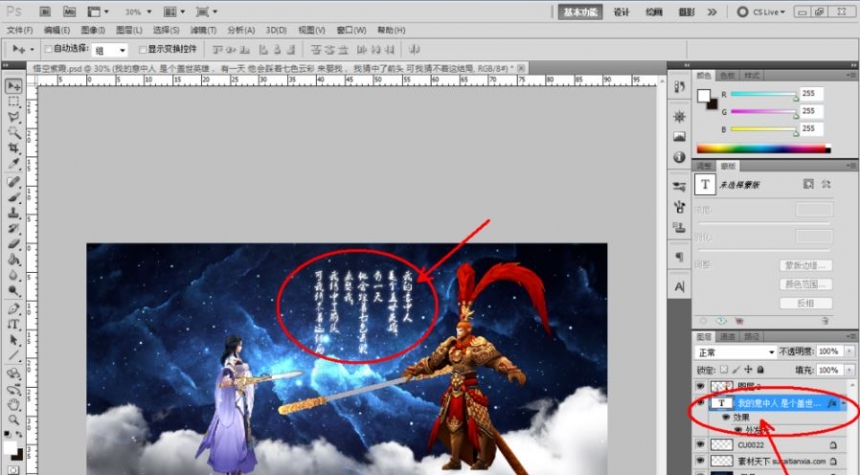The image size is (860, 475).
Task: Enable the 自动选择 checkbox
Action: 48,49
